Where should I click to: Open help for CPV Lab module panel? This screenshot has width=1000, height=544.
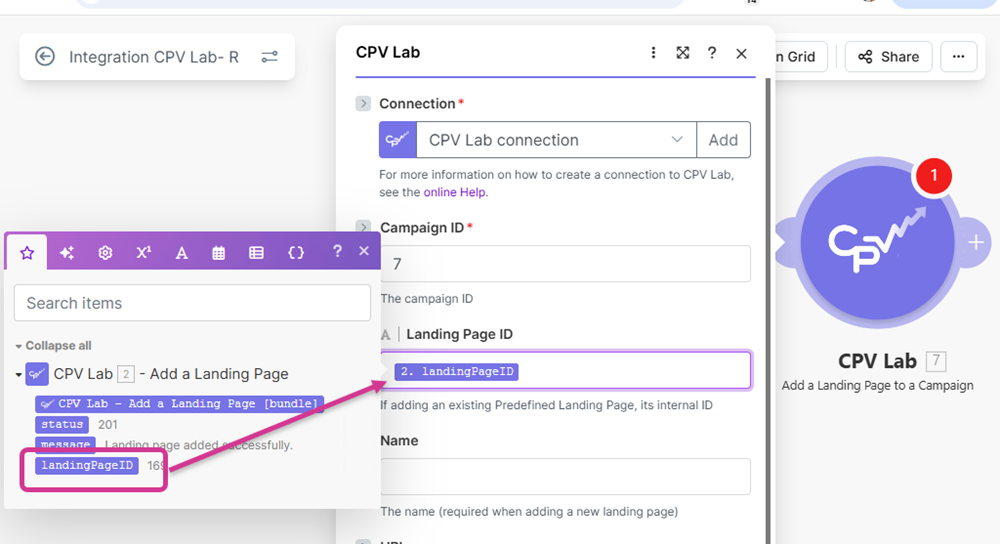(712, 53)
